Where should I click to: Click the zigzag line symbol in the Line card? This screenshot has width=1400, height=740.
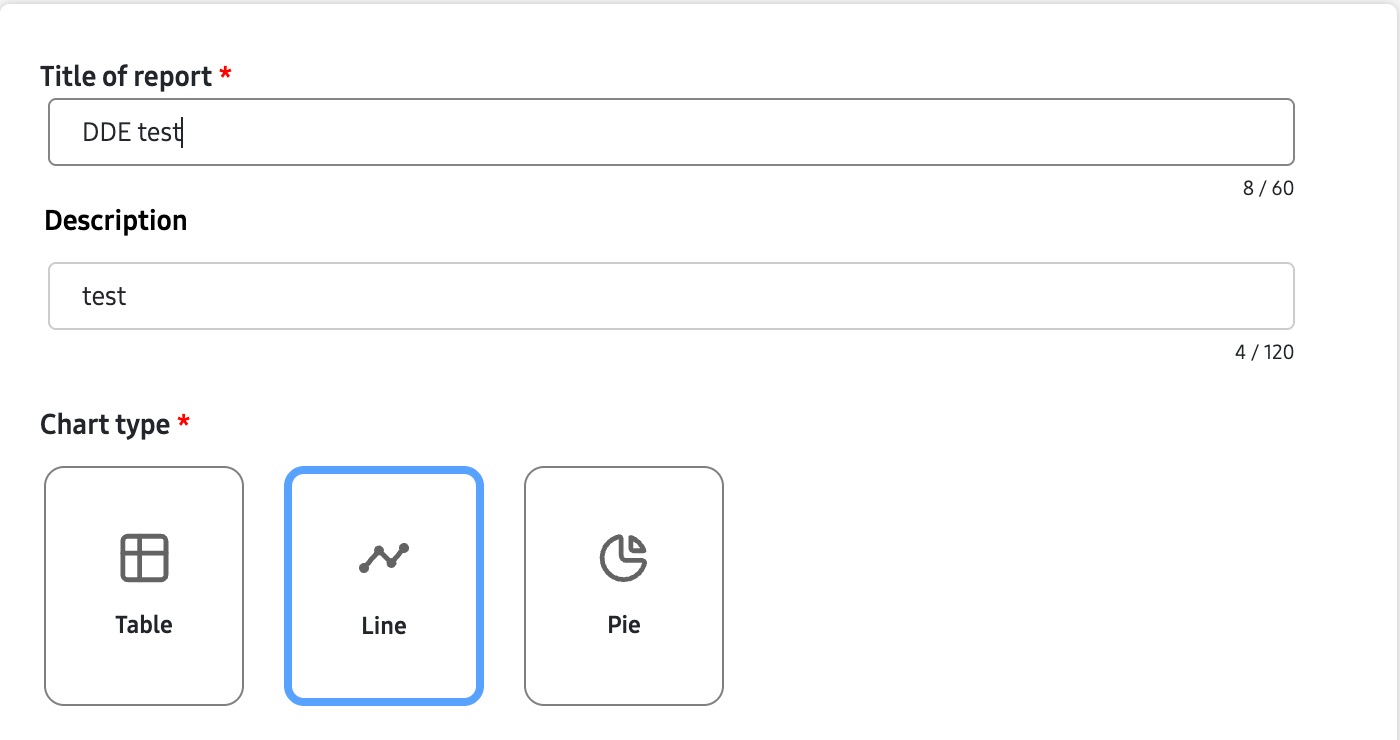tap(384, 558)
